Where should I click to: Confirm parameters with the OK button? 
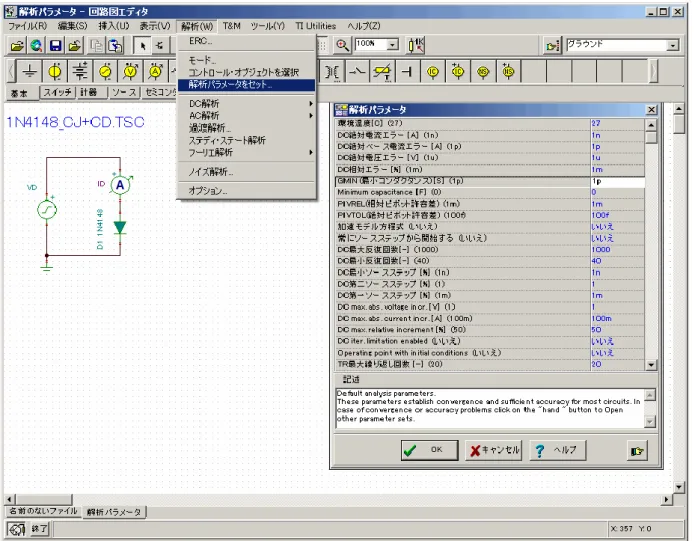pos(429,450)
